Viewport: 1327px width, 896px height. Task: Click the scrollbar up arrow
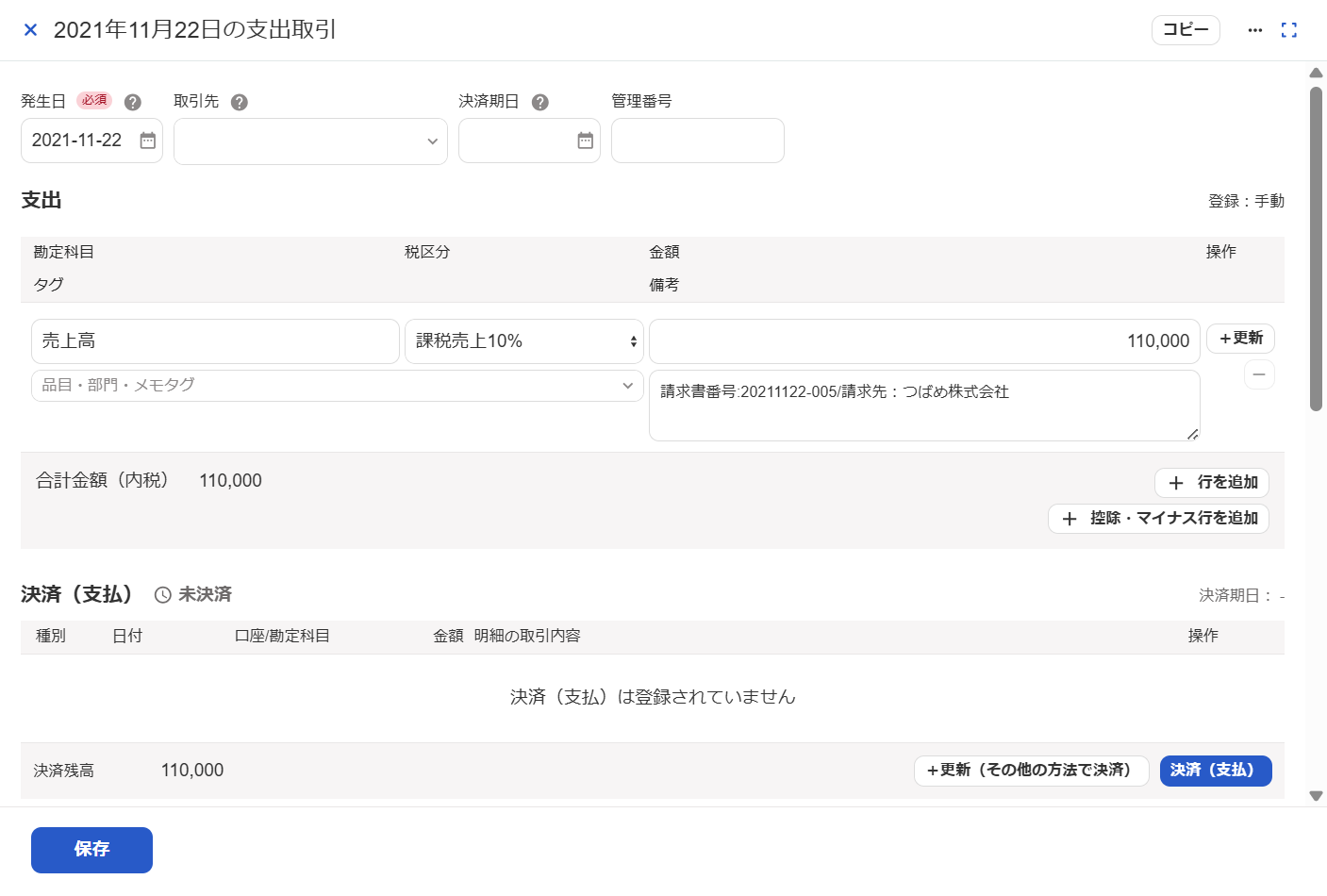[1317, 73]
